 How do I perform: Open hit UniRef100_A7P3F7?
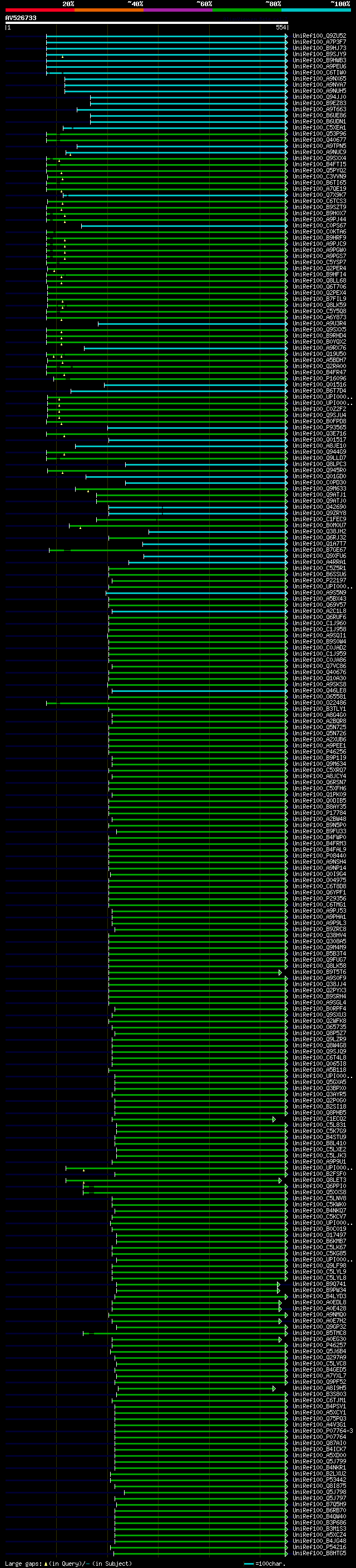[319, 42]
